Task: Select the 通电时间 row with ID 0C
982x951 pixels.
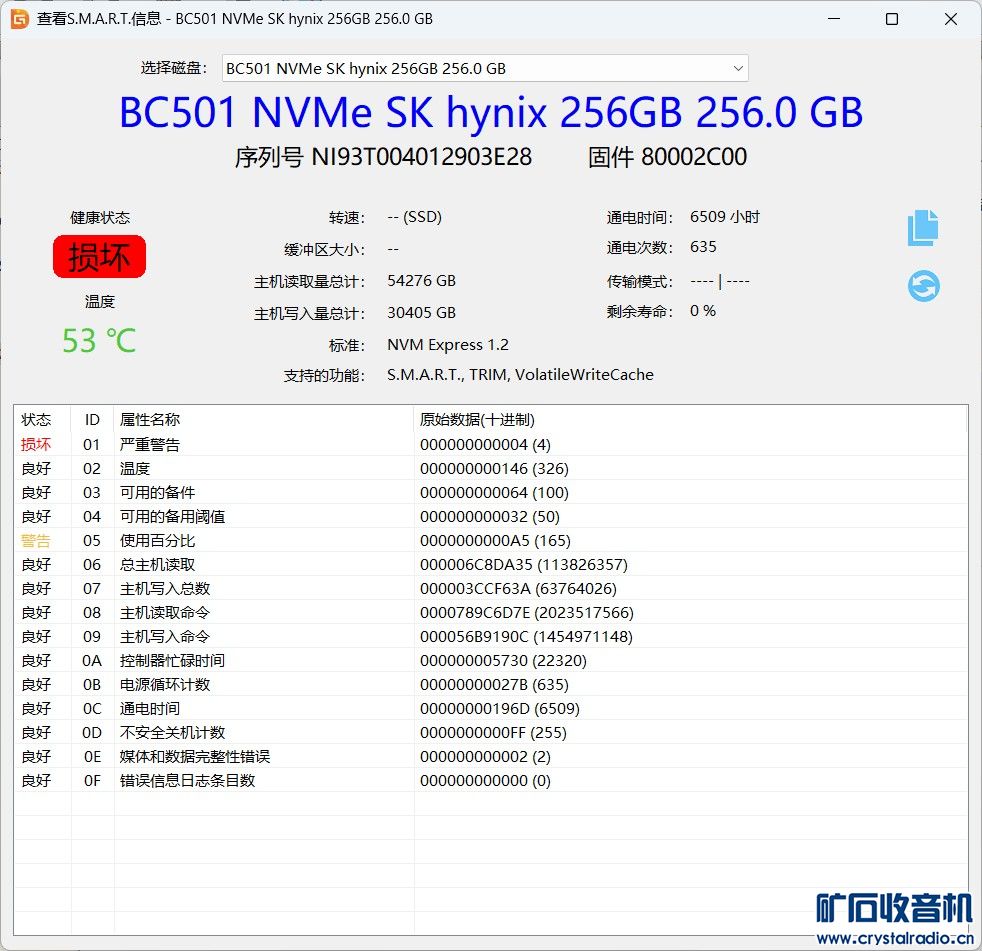Action: point(490,709)
